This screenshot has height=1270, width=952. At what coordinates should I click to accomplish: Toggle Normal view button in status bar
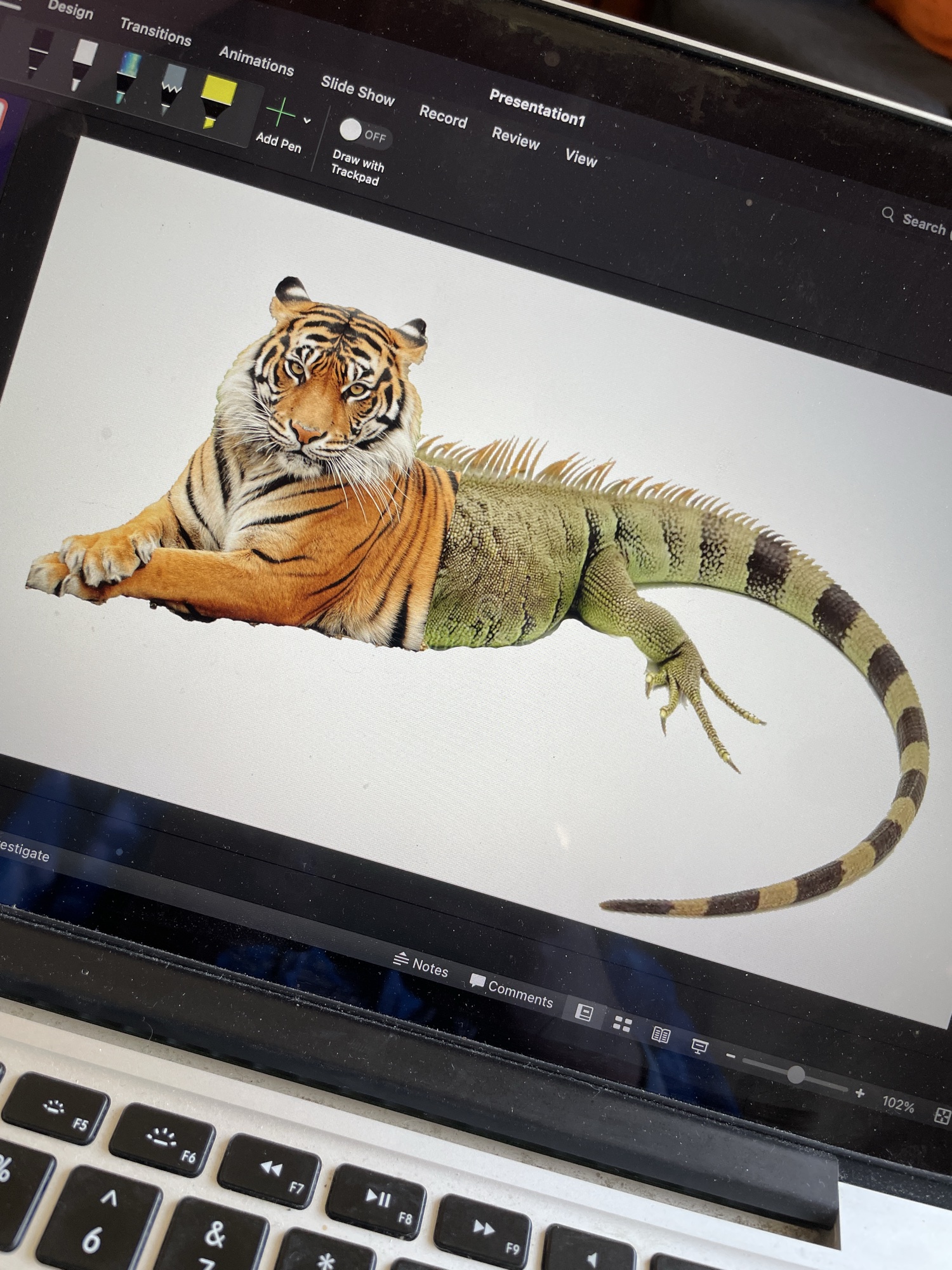(583, 1012)
